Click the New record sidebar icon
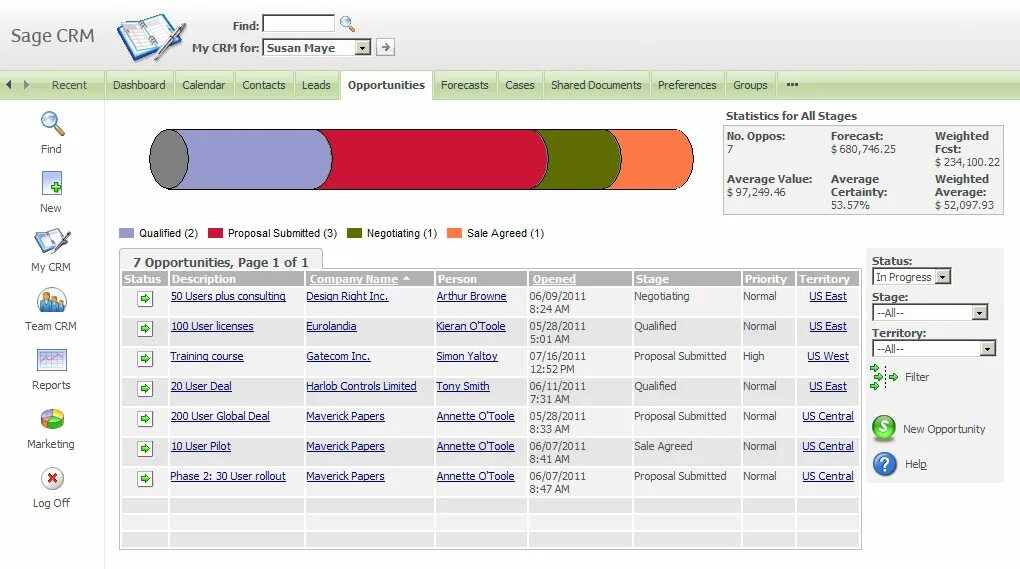The image size is (1020, 569). tap(51, 183)
